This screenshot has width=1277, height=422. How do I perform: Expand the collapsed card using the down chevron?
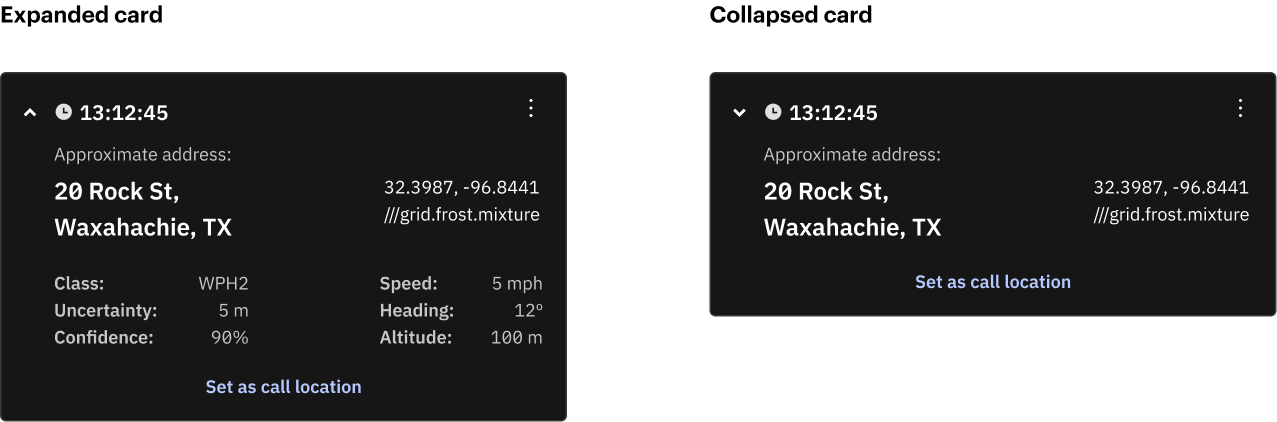click(739, 113)
